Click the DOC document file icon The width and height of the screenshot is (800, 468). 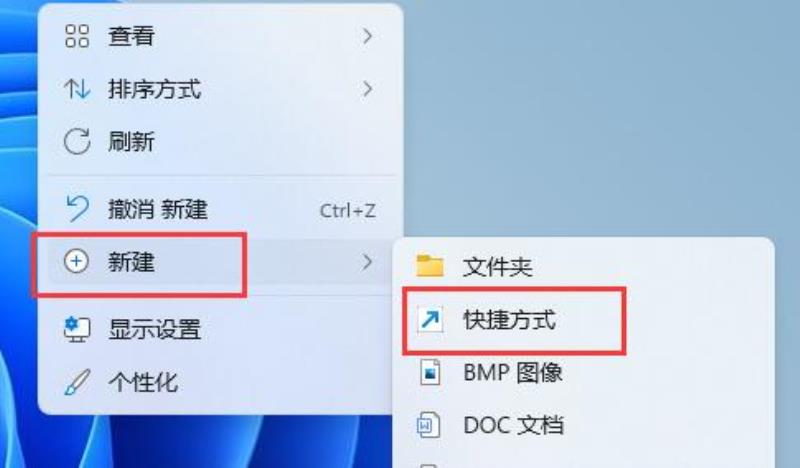[x=429, y=425]
